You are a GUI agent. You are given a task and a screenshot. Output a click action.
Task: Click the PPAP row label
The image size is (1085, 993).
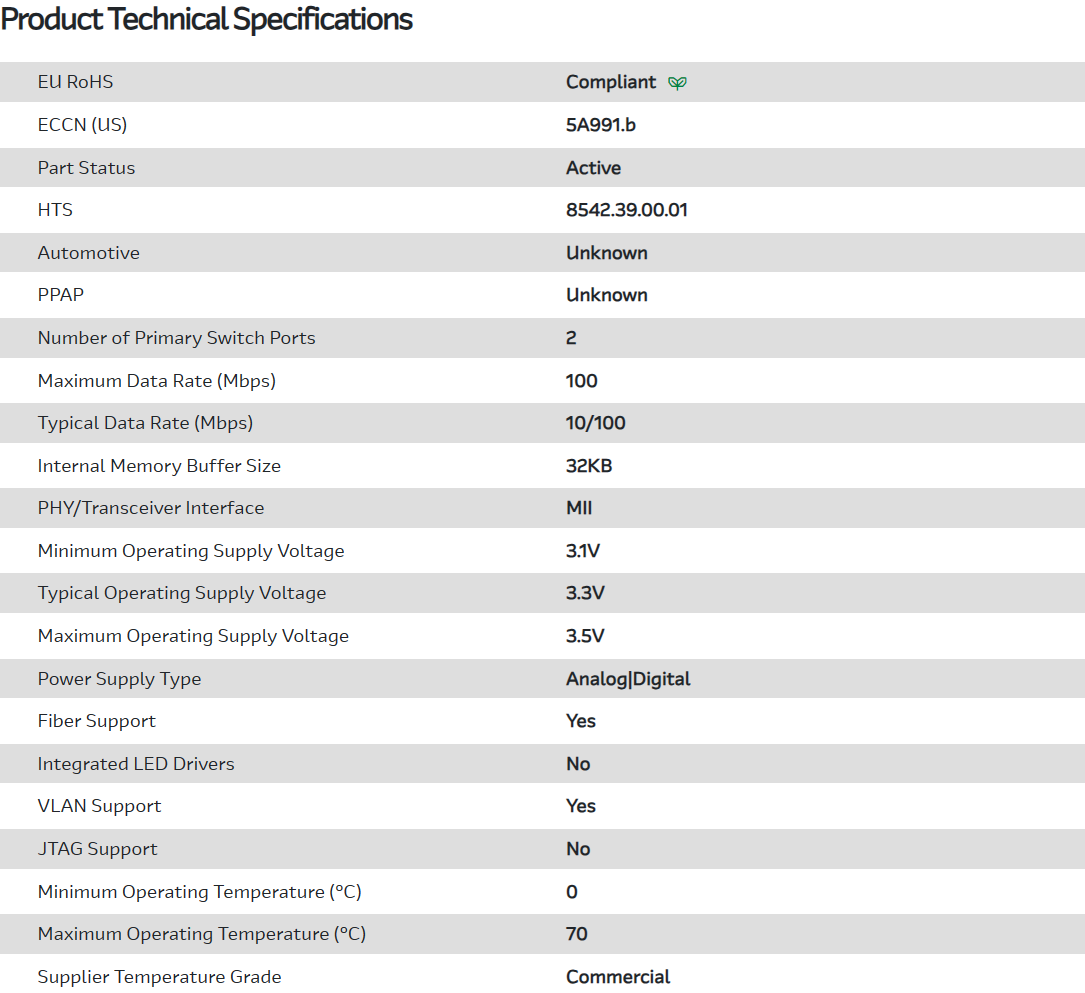pos(61,295)
